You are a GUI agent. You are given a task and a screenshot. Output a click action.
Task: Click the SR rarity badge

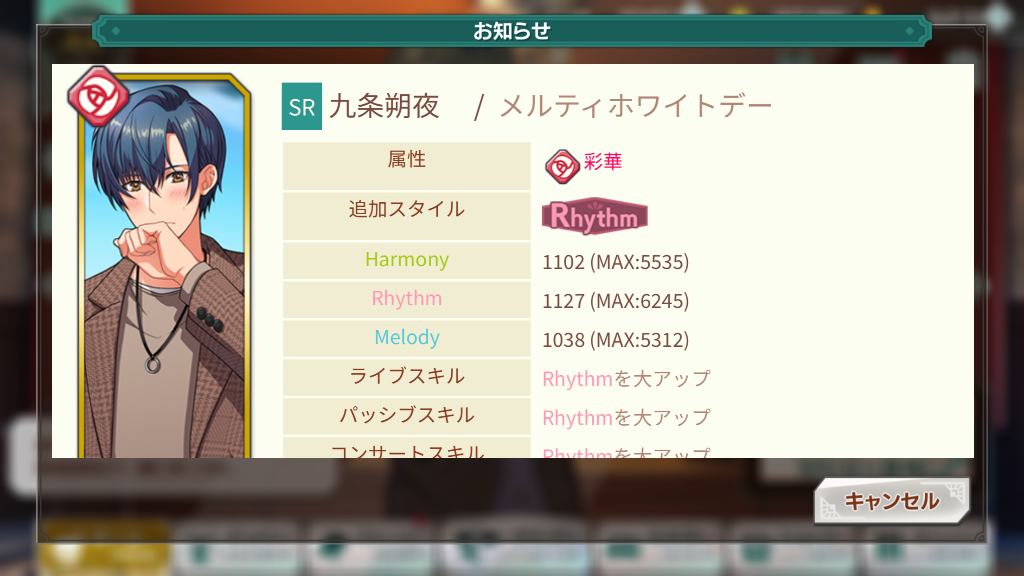tap(302, 106)
